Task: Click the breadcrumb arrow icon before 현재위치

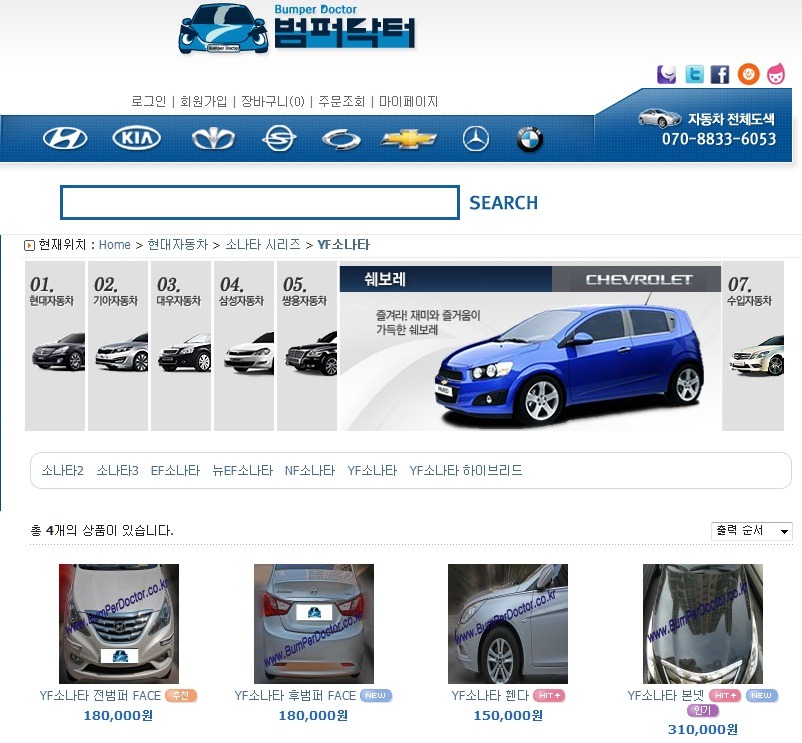Action: pyautogui.click(x=29, y=245)
